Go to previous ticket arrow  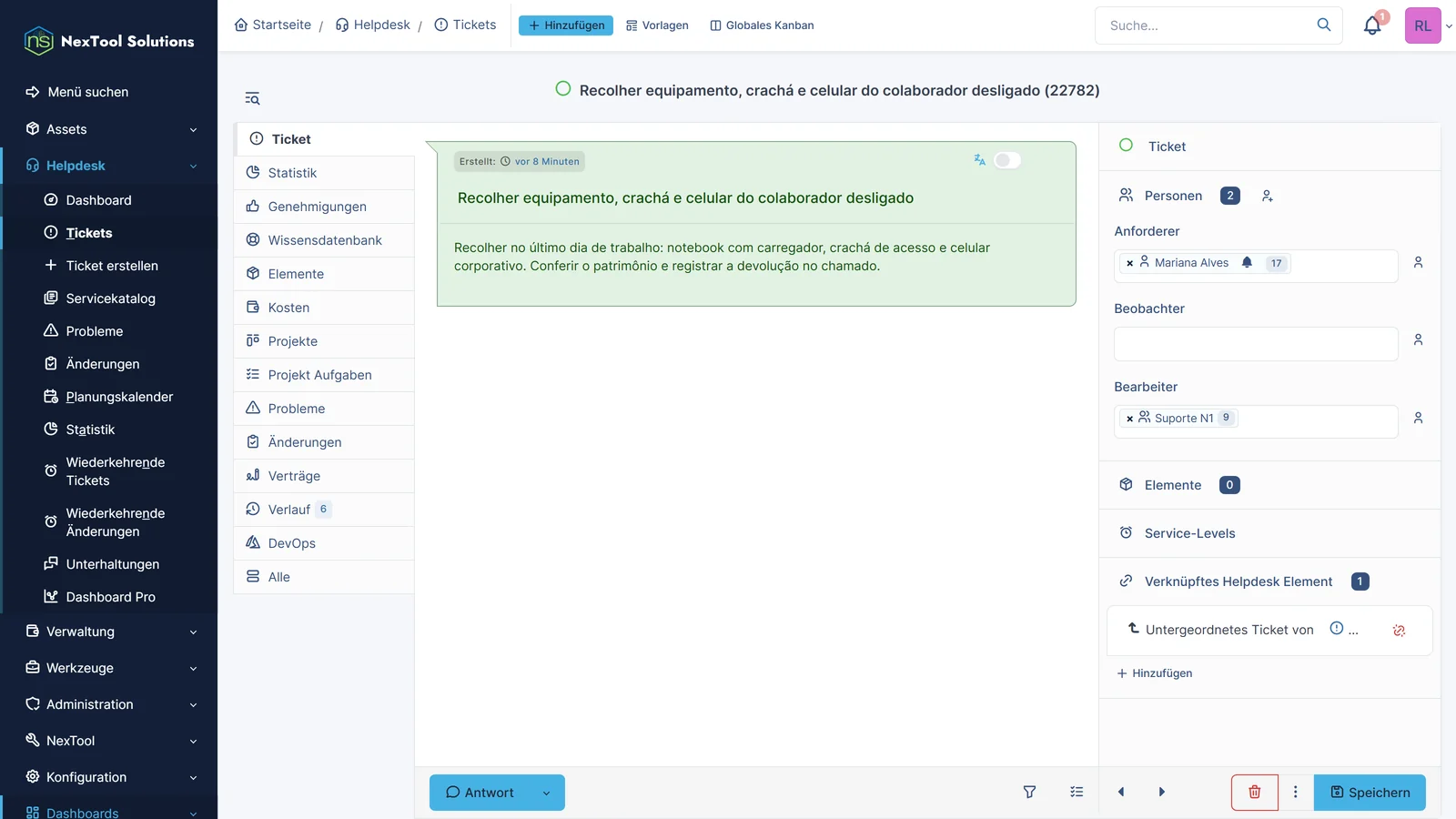(1121, 792)
